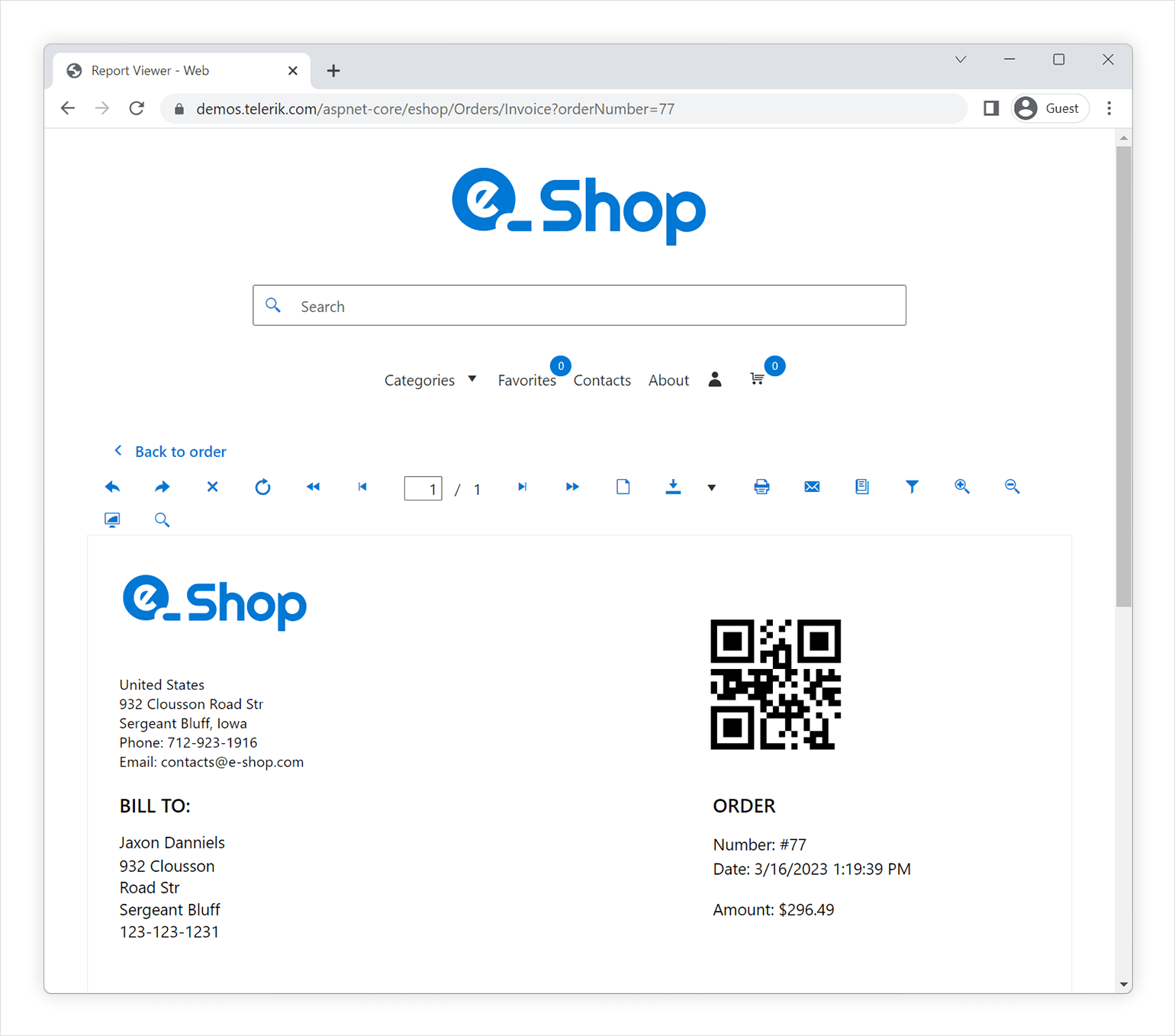The width and height of the screenshot is (1175, 1036).
Task: Click the print report icon
Action: tap(761, 487)
